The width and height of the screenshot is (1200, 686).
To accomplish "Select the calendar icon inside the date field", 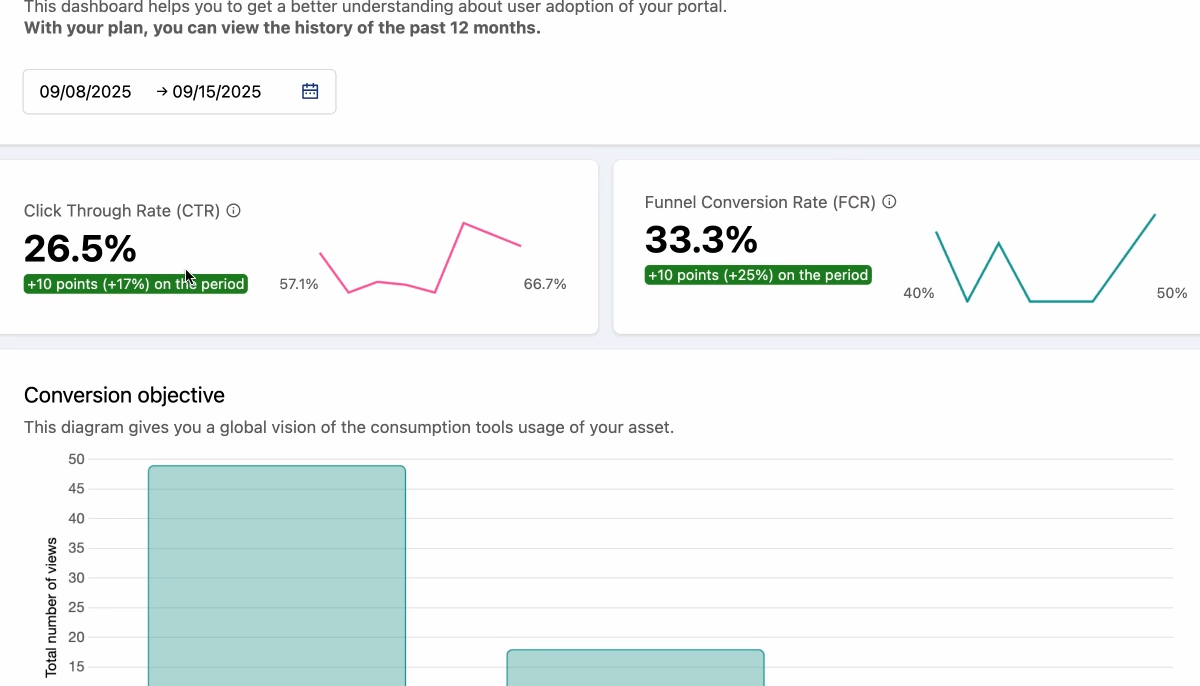I will pyautogui.click(x=310, y=90).
